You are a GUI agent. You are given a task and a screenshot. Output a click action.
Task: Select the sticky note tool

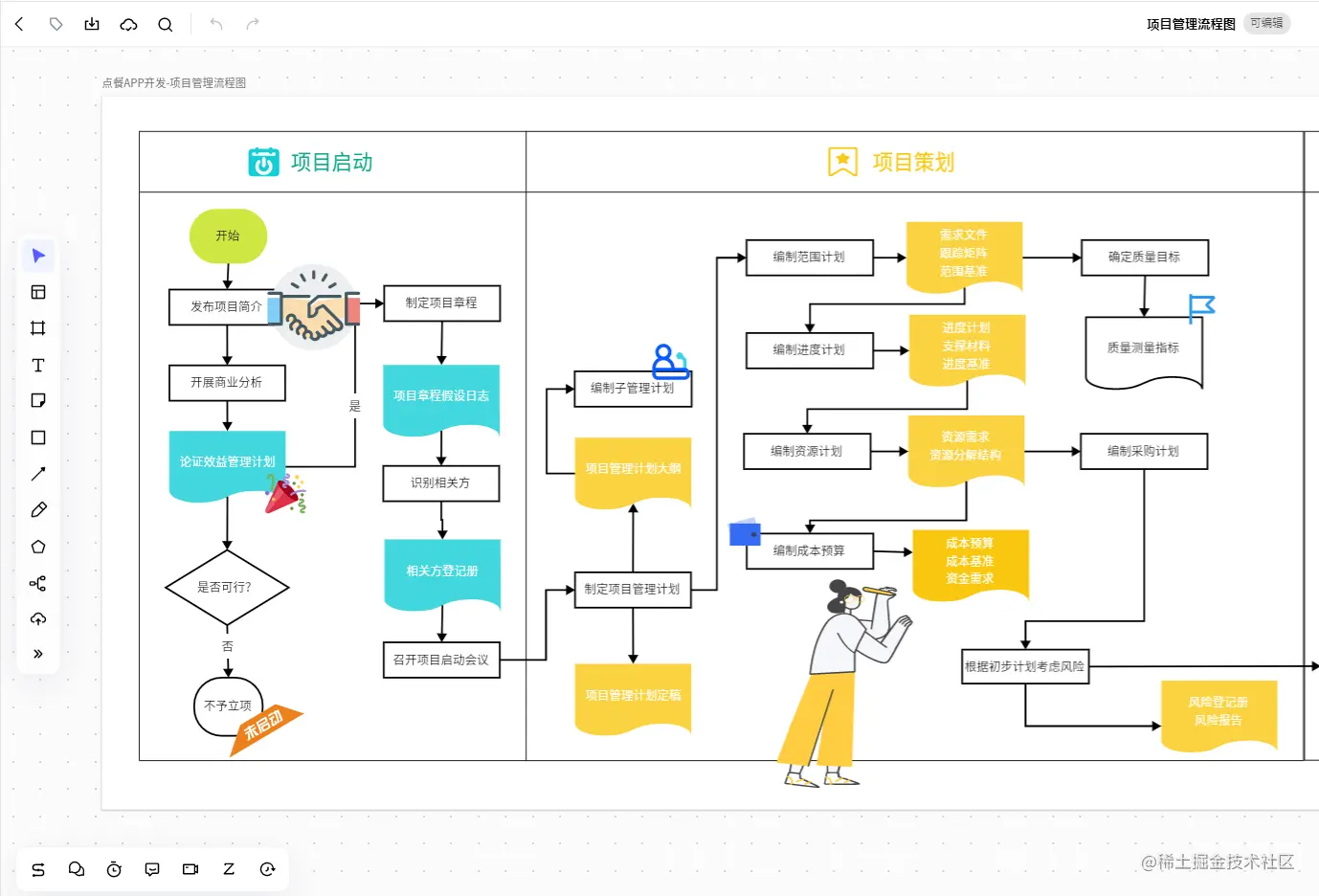point(38,401)
